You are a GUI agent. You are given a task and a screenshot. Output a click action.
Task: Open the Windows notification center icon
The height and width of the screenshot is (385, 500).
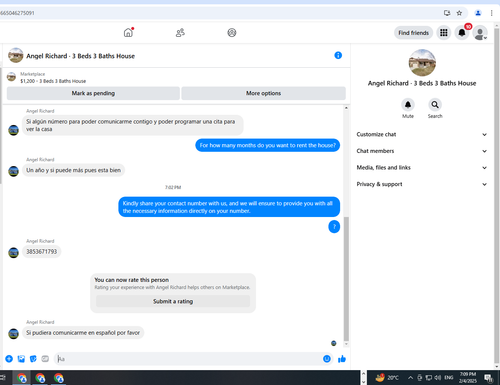[489, 378]
